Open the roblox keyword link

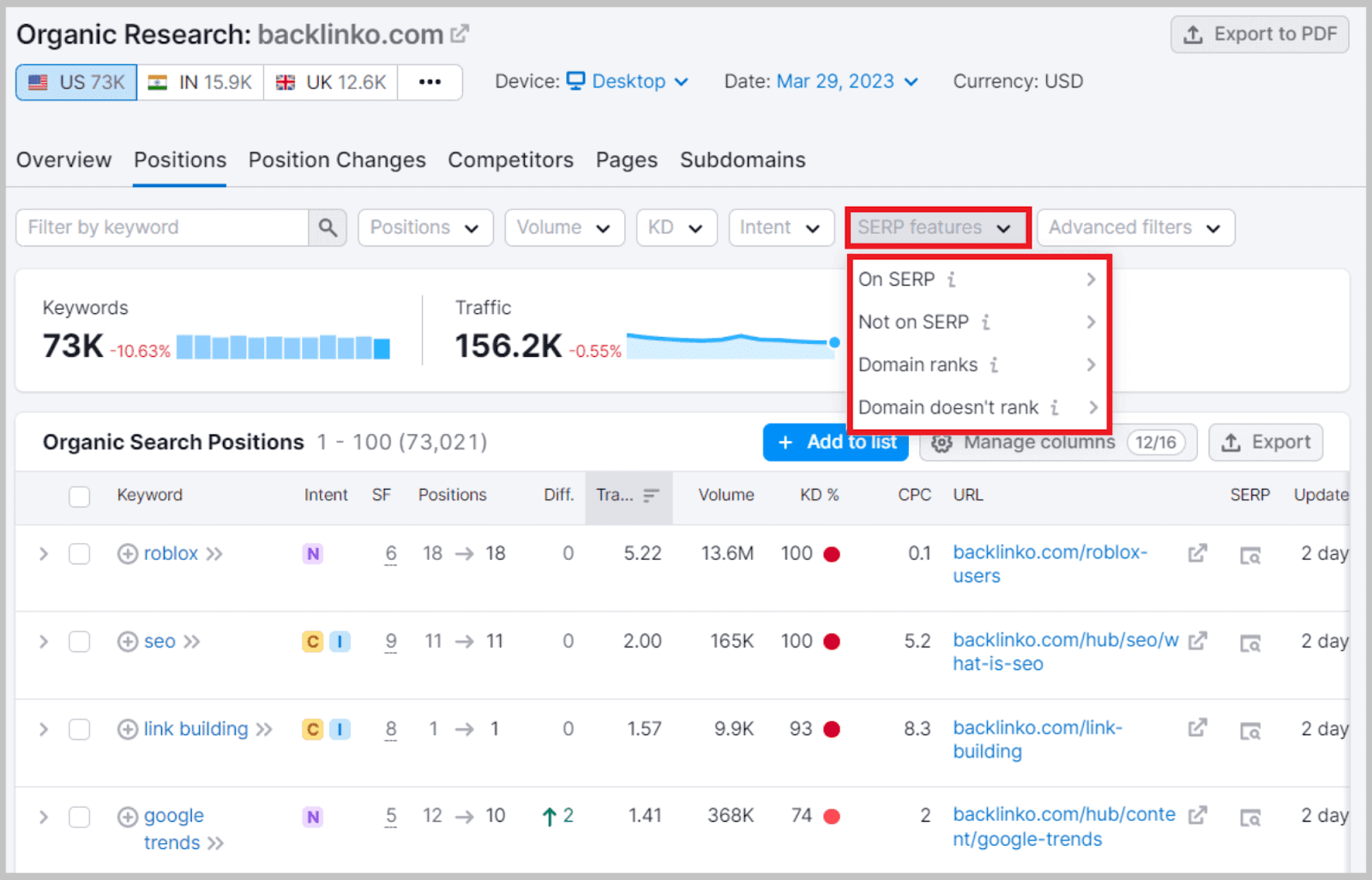click(x=171, y=554)
